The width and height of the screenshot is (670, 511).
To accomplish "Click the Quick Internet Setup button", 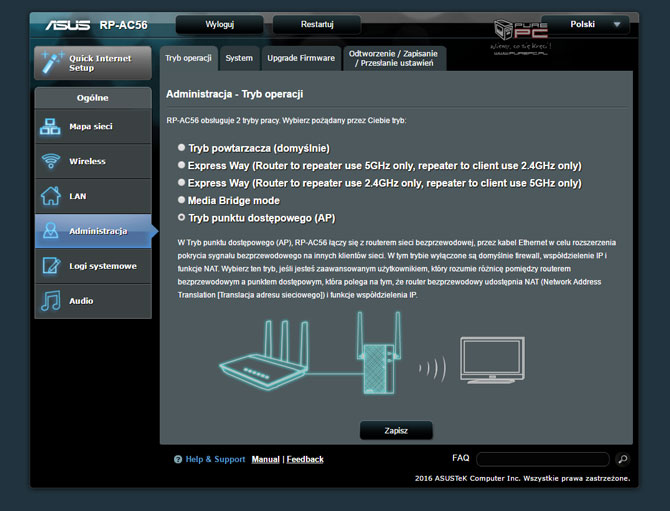I will (x=93, y=63).
